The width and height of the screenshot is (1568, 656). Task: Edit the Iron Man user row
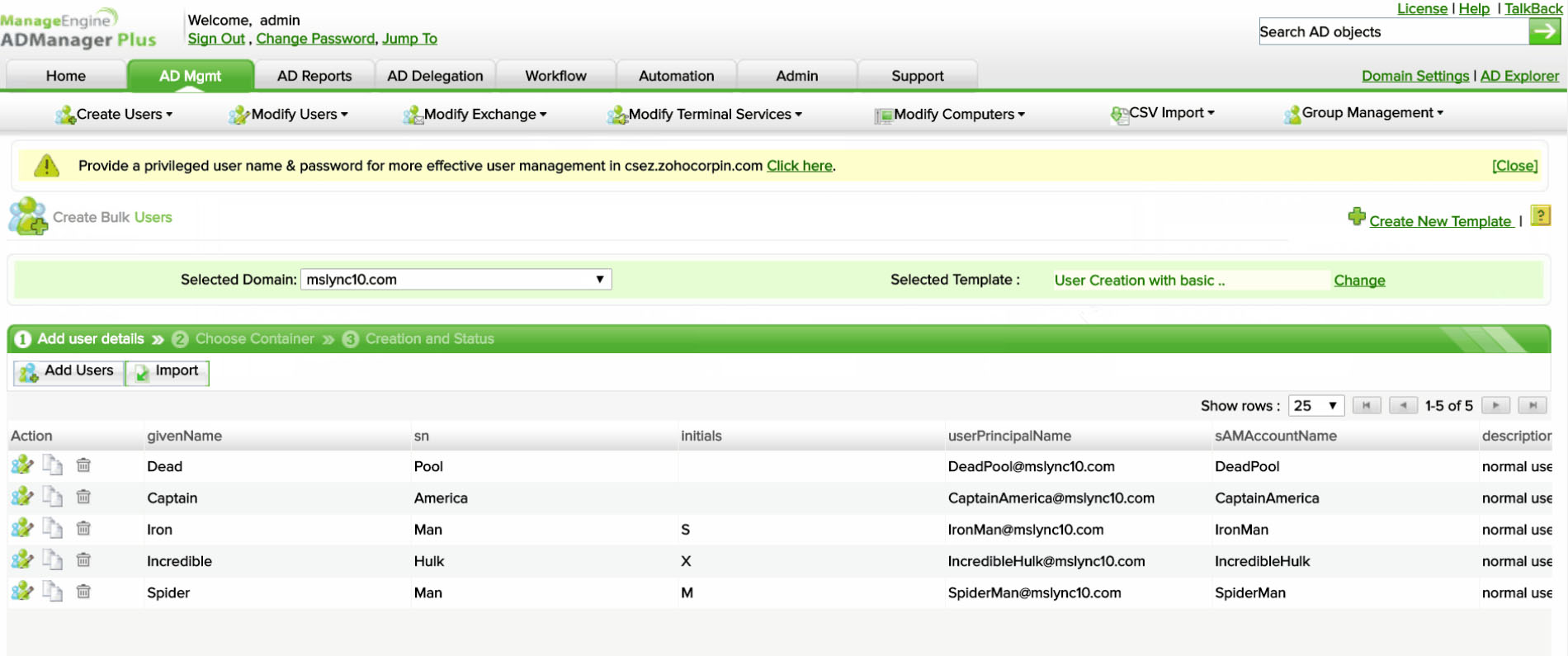(x=22, y=528)
